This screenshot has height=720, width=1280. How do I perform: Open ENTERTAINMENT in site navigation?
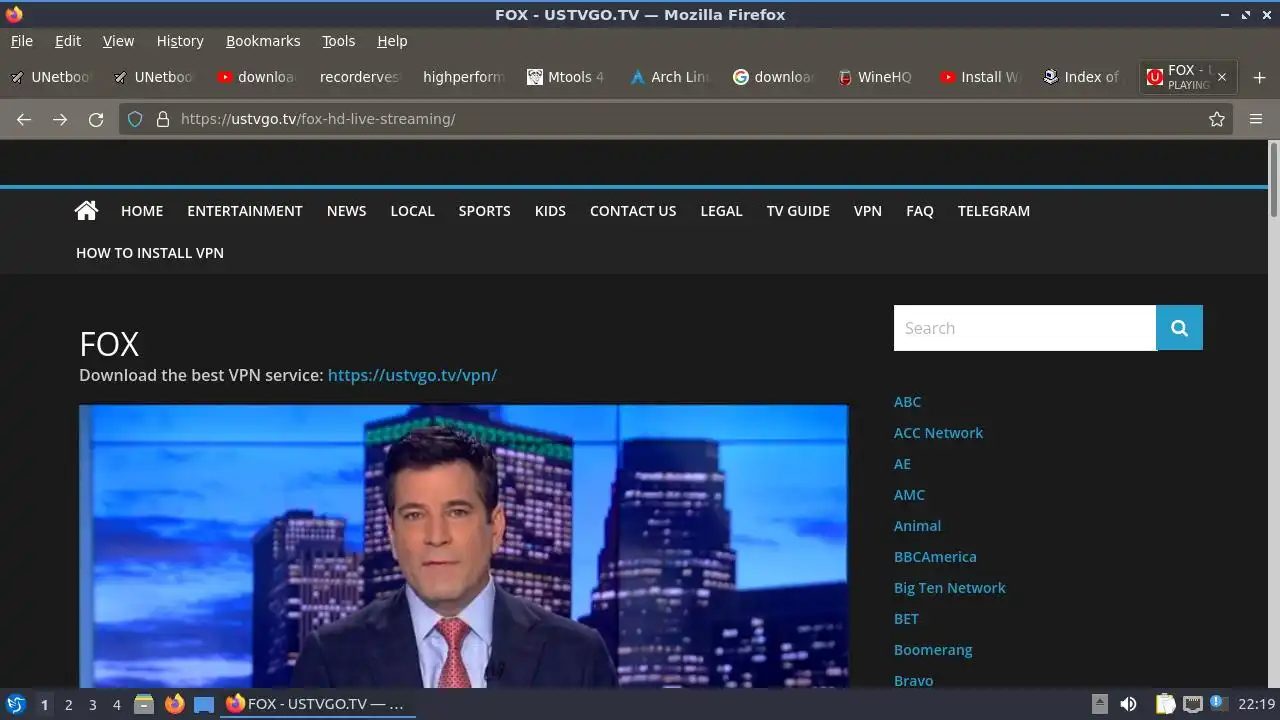245,211
